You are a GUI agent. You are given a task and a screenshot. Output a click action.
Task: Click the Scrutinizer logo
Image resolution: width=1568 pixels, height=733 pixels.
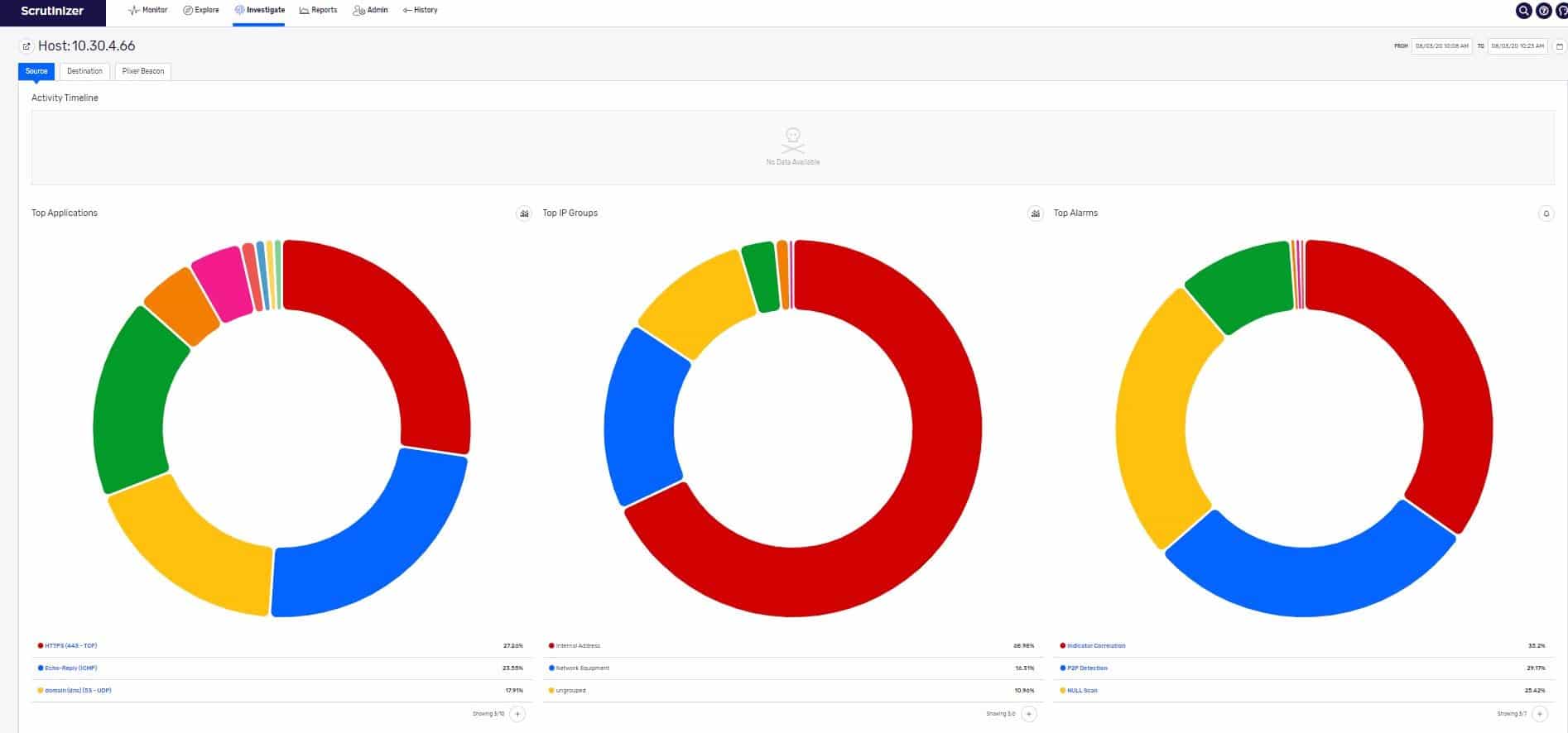(52, 12)
